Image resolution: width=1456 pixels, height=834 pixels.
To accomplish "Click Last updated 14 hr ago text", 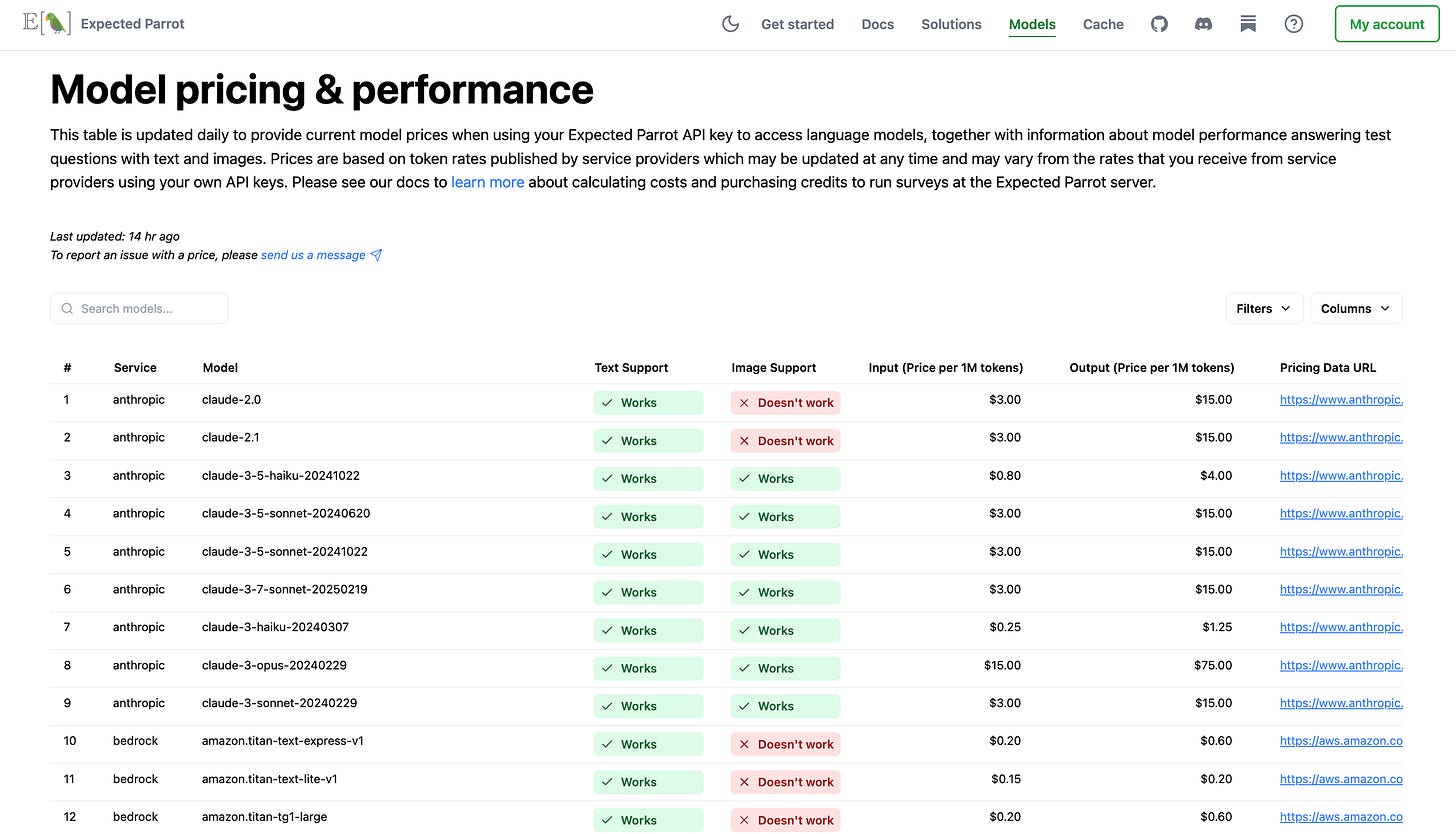I will [115, 237].
